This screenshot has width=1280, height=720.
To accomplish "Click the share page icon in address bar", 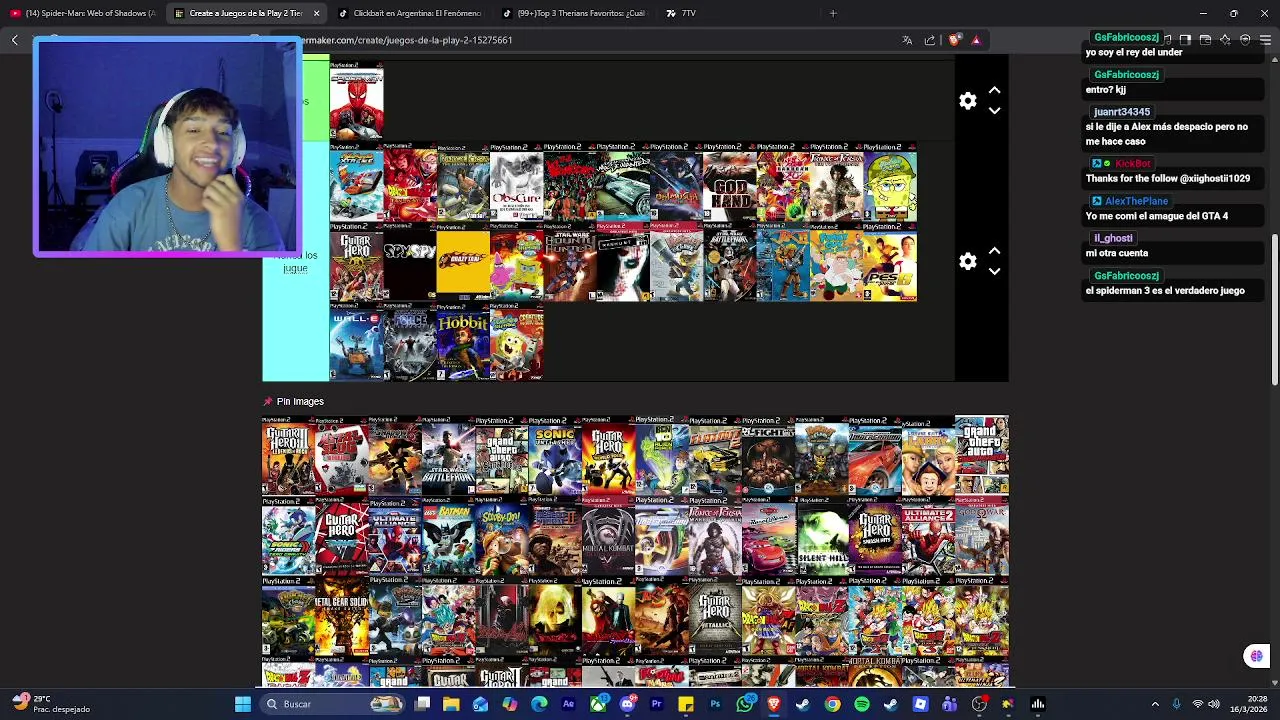I will click(x=930, y=40).
